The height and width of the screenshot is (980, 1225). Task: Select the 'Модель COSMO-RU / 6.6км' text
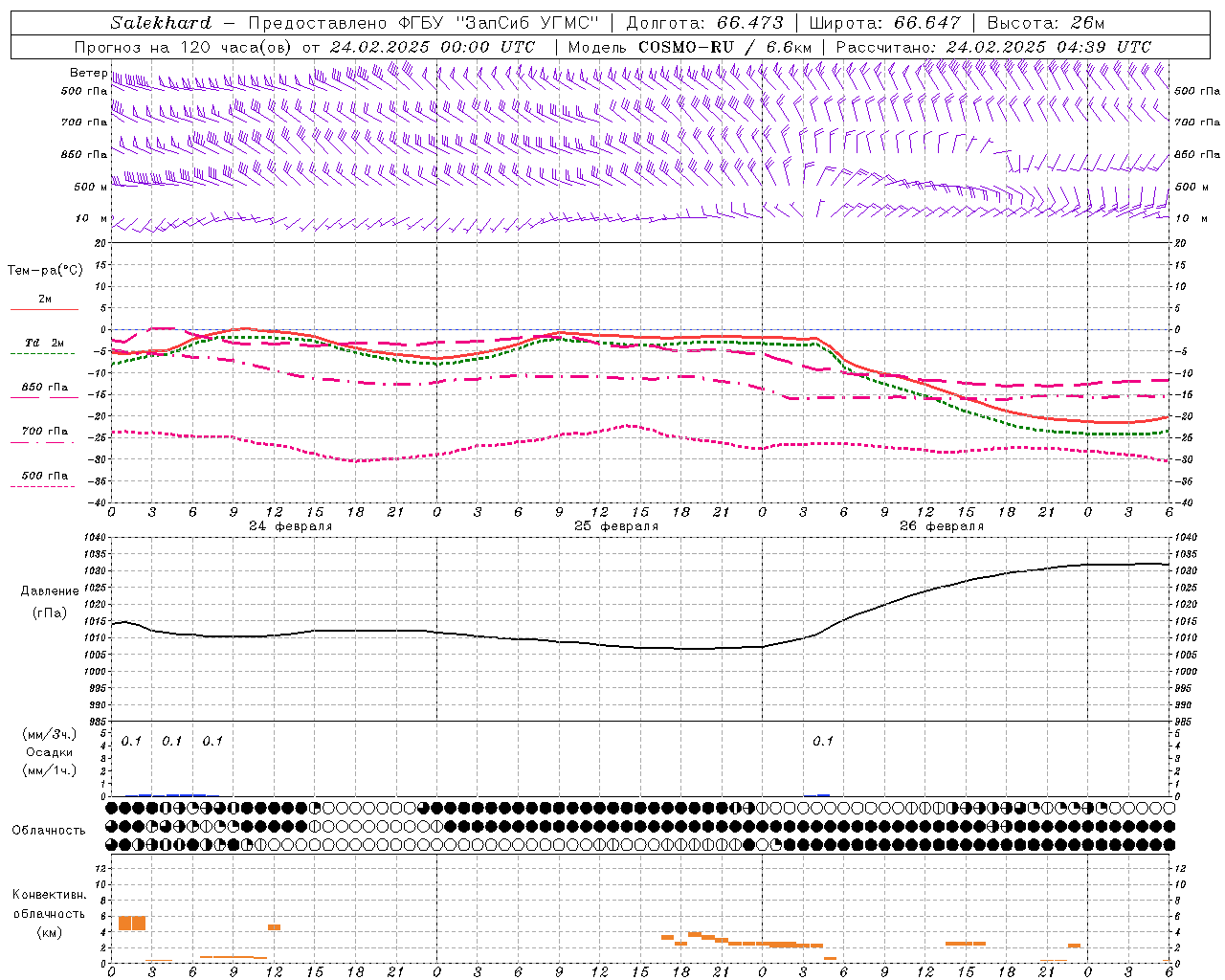pyautogui.click(x=690, y=47)
